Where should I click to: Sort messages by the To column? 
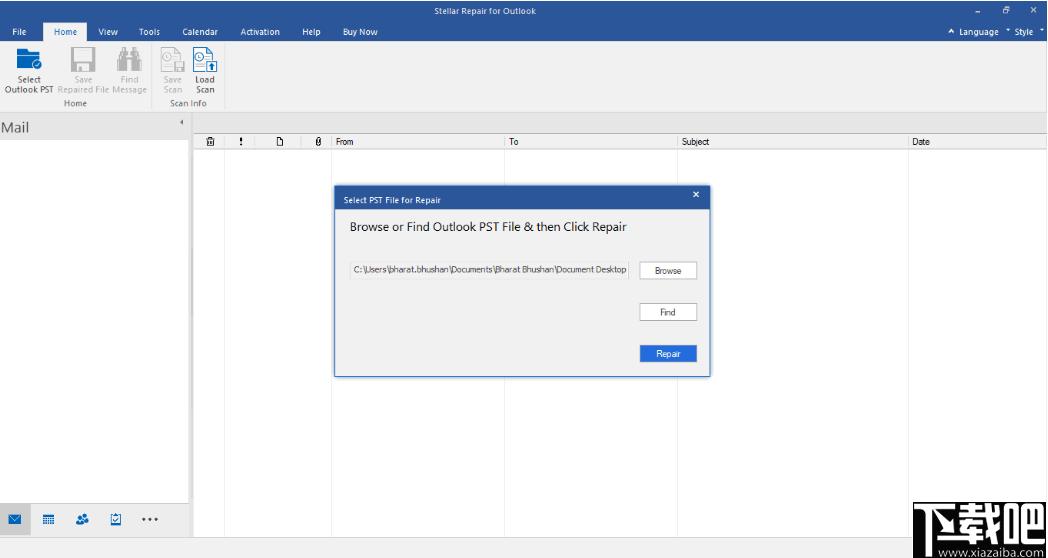pos(591,142)
